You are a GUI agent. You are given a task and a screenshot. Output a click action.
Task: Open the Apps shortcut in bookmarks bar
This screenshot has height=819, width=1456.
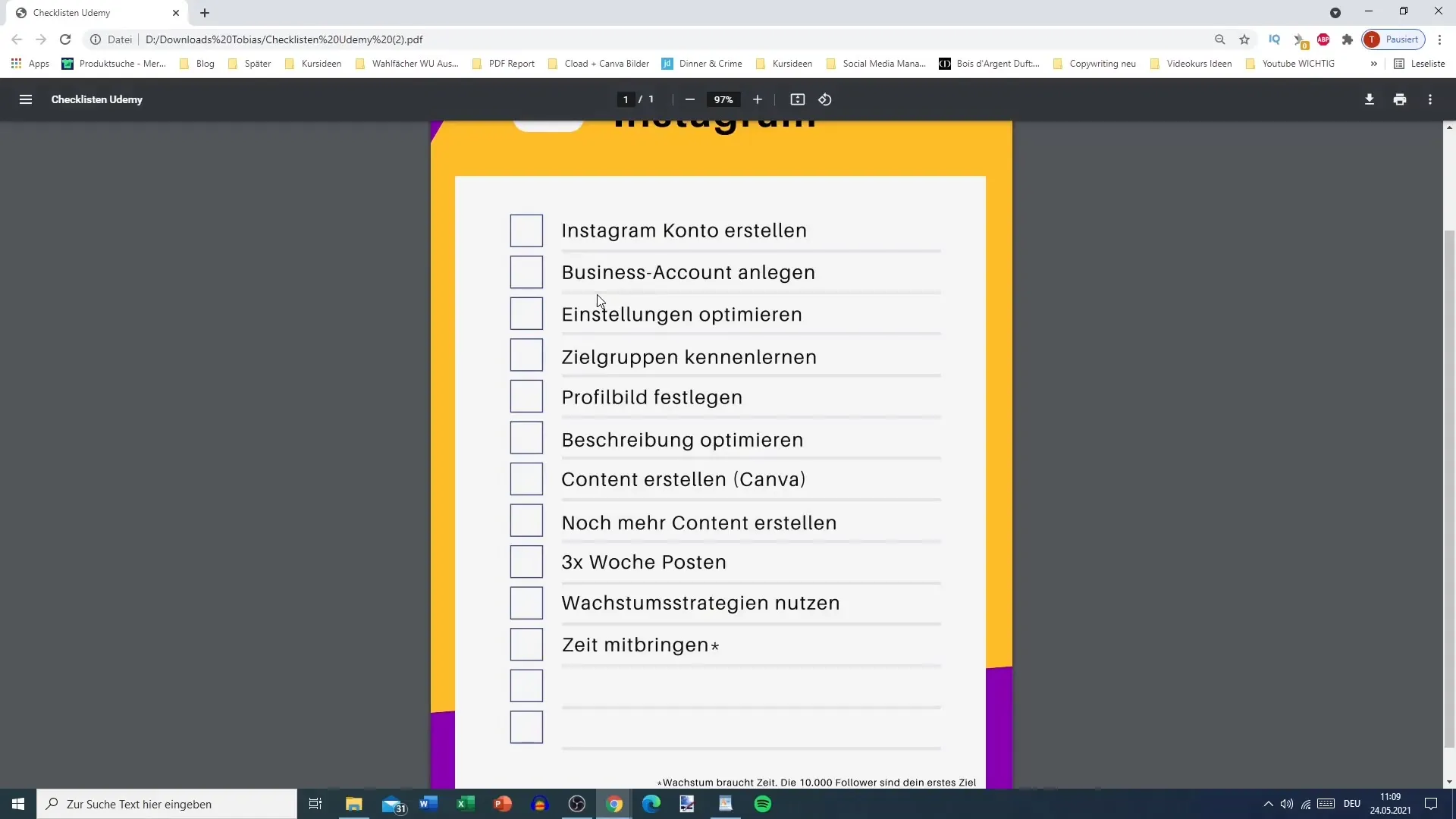[x=30, y=64]
